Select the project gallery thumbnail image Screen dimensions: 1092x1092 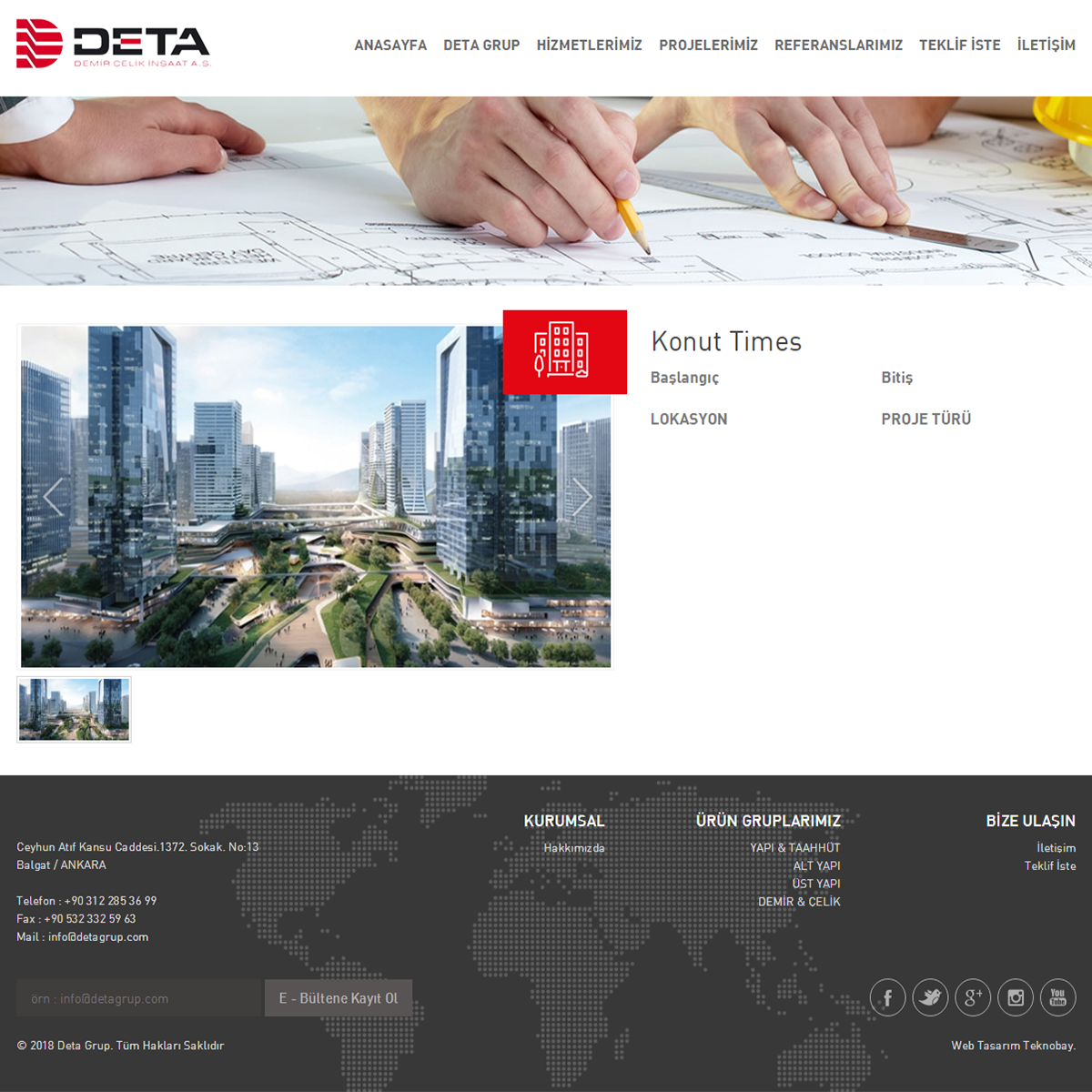pyautogui.click(x=75, y=709)
